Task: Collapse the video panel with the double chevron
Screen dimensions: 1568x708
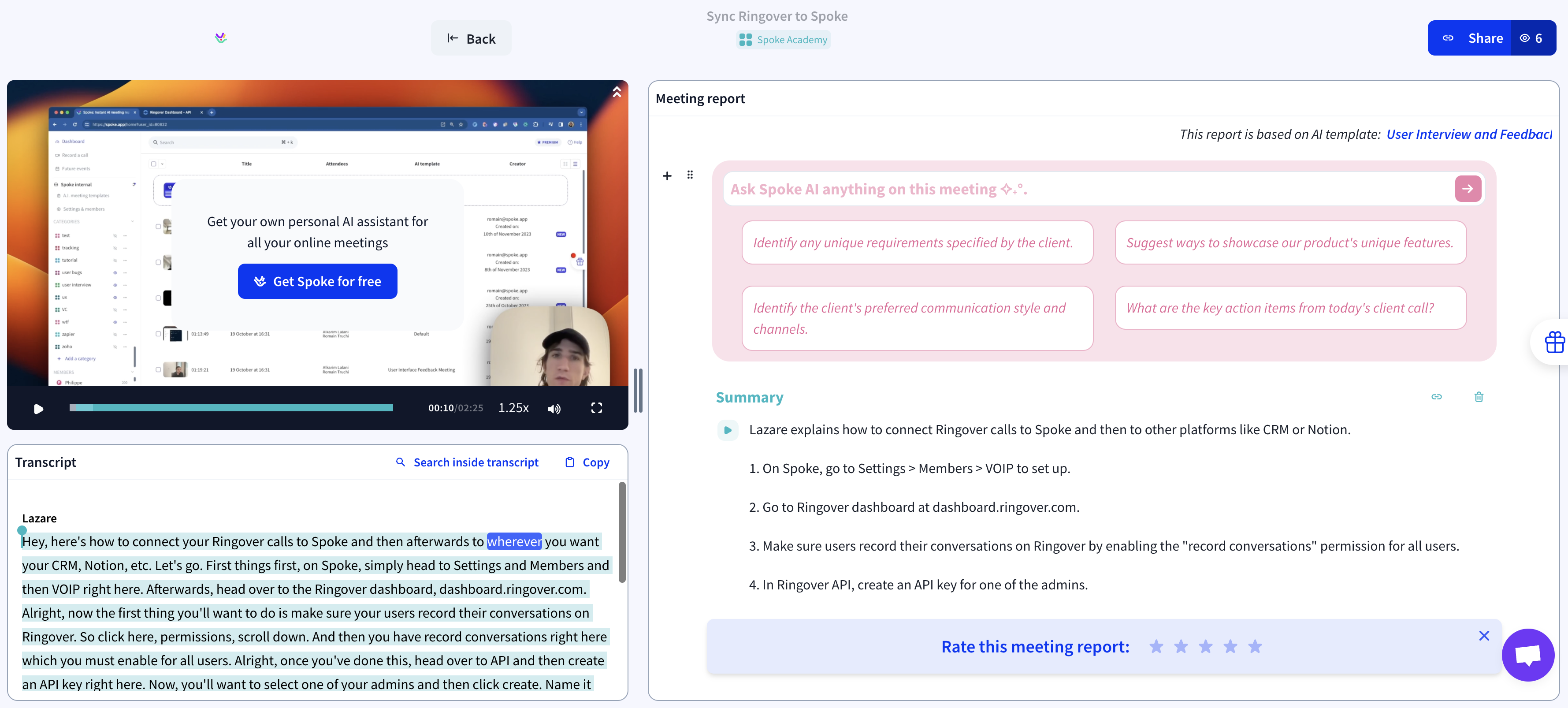Action: tap(617, 91)
